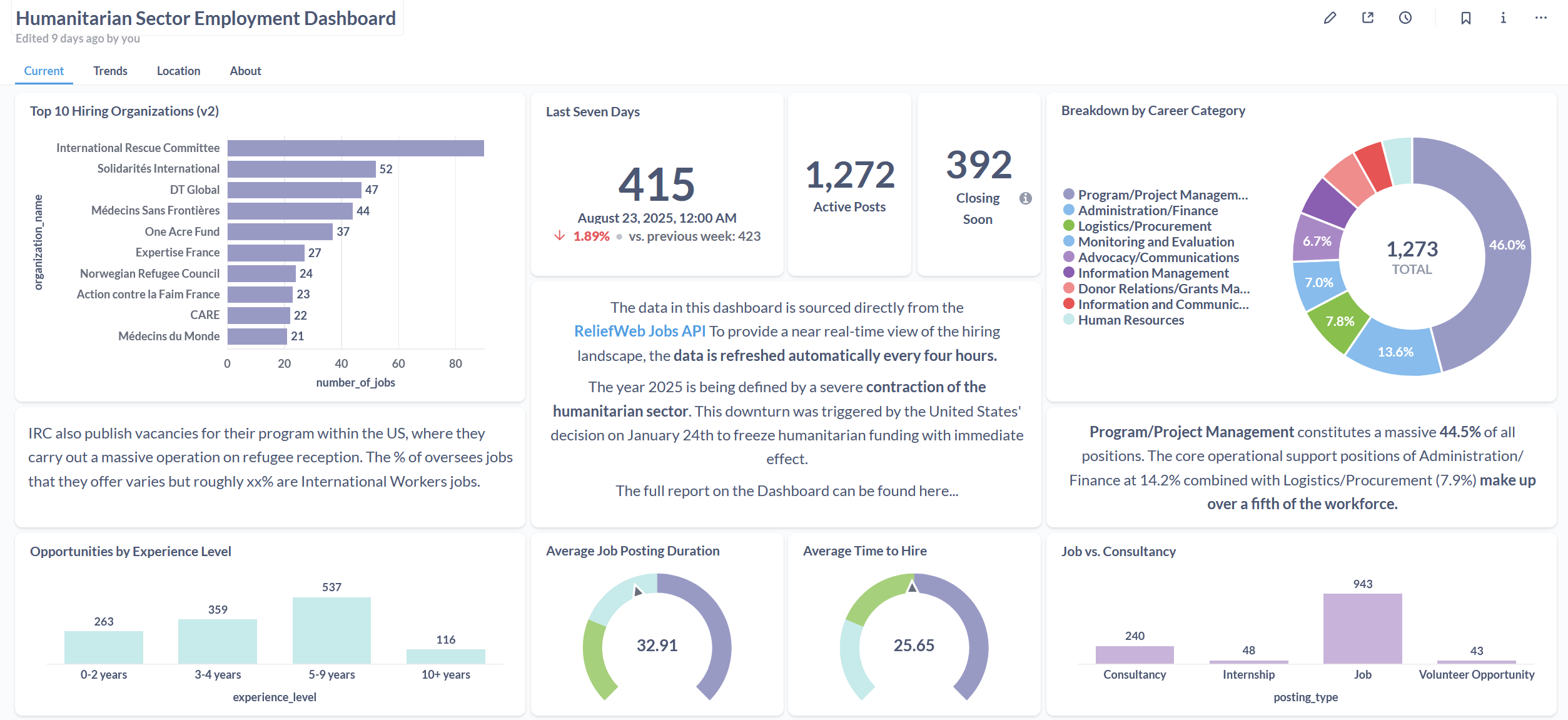Click the info icon beside Closing Soon
1568x720 pixels.
point(1026,198)
